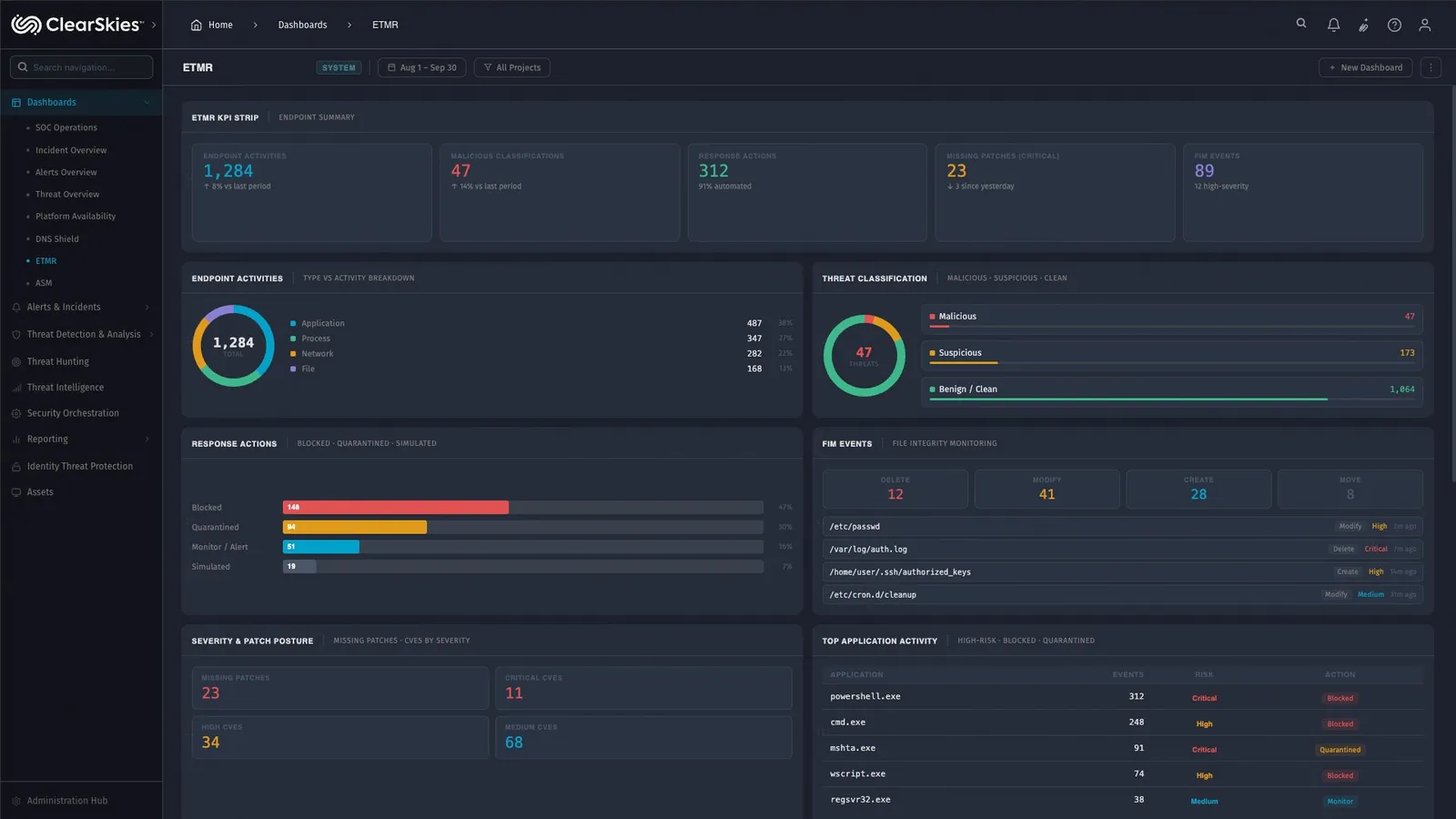This screenshot has width=1456, height=819.
Task: Click into Search navigation field
Action: 81,67
